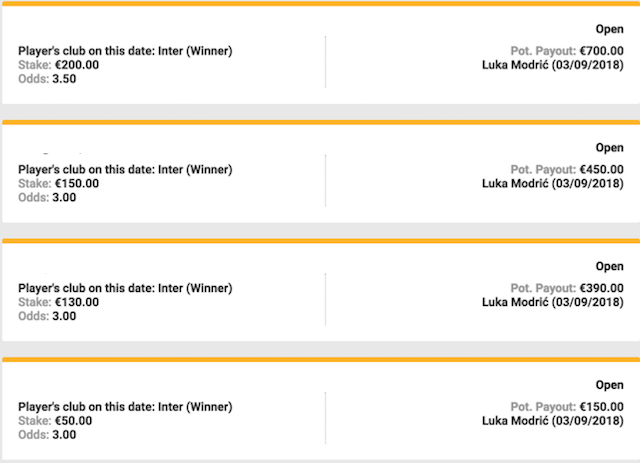Select the Stake €130.00 line
Image resolution: width=640 pixels, height=463 pixels.
pyautogui.click(x=59, y=302)
